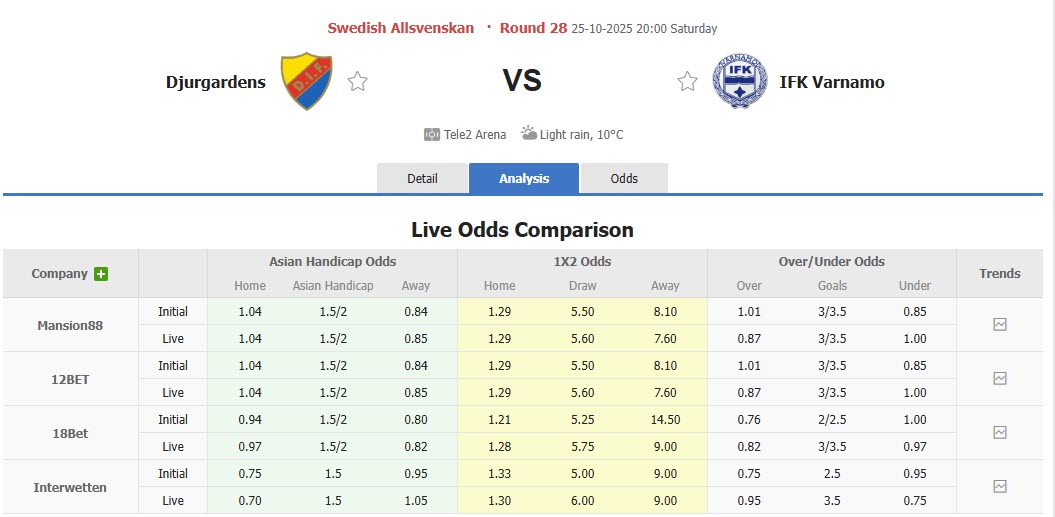This screenshot has width=1055, height=517.
Task: Click the Mansion88 company name
Action: click(70, 325)
